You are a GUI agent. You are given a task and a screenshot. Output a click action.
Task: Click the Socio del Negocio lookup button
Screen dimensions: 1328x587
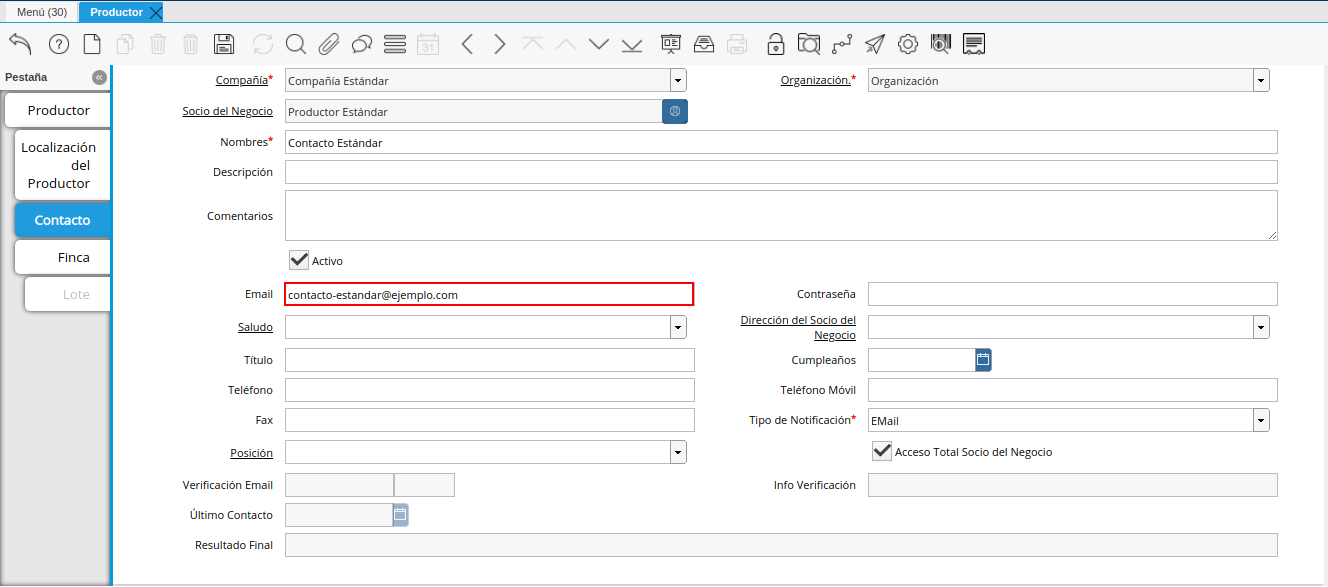[675, 111]
